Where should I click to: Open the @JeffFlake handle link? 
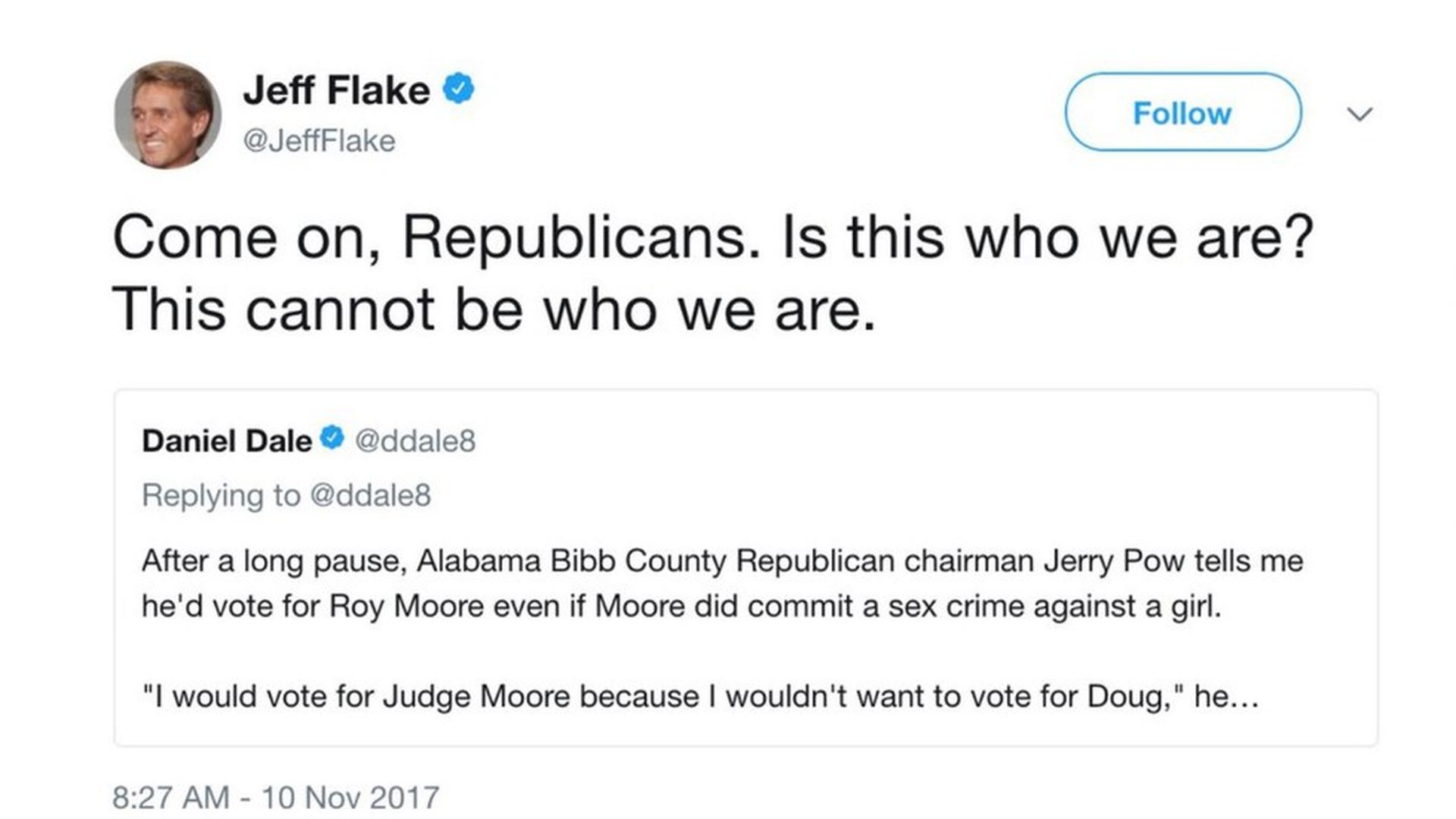tap(319, 141)
